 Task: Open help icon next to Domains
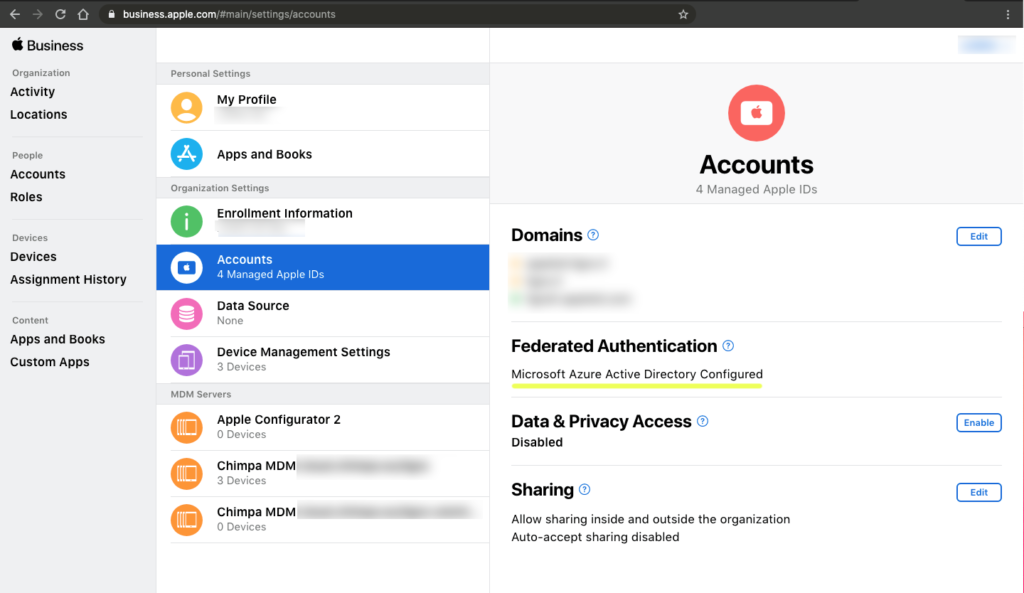click(593, 234)
